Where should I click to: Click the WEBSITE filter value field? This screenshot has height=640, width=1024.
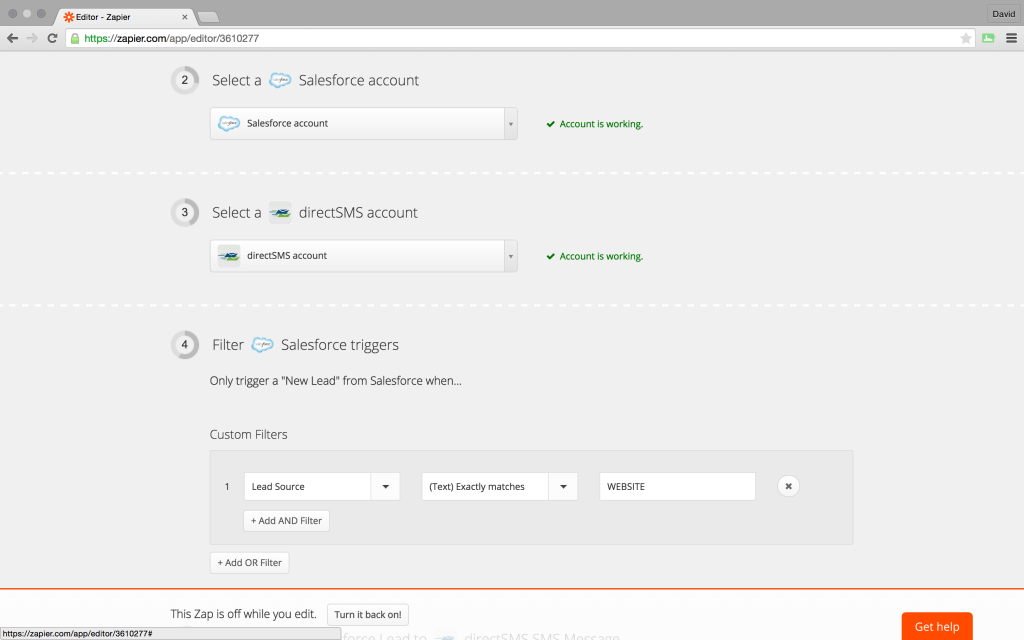[x=677, y=487]
